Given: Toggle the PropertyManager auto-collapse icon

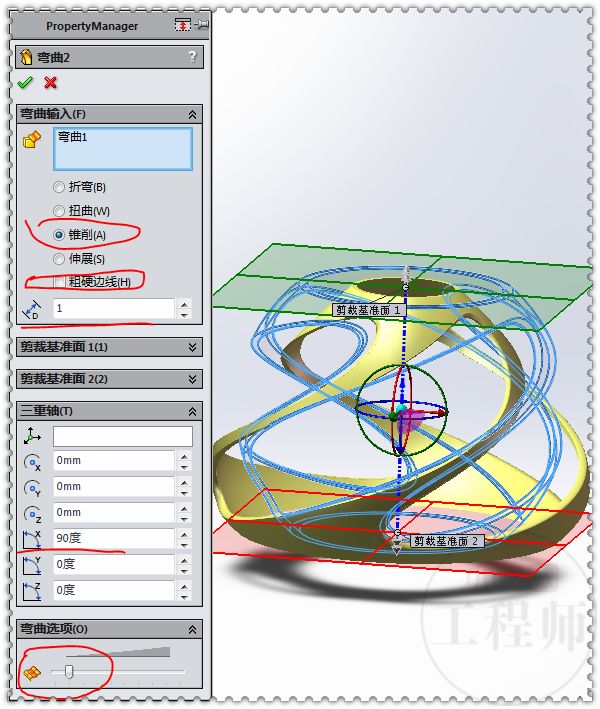Looking at the screenshot, I should pos(183,25).
